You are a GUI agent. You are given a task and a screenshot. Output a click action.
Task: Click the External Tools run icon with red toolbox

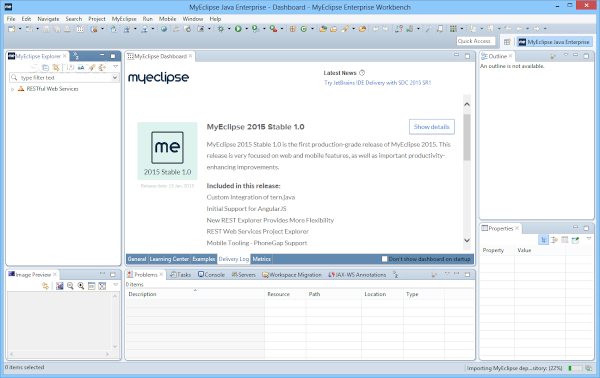coord(273,29)
